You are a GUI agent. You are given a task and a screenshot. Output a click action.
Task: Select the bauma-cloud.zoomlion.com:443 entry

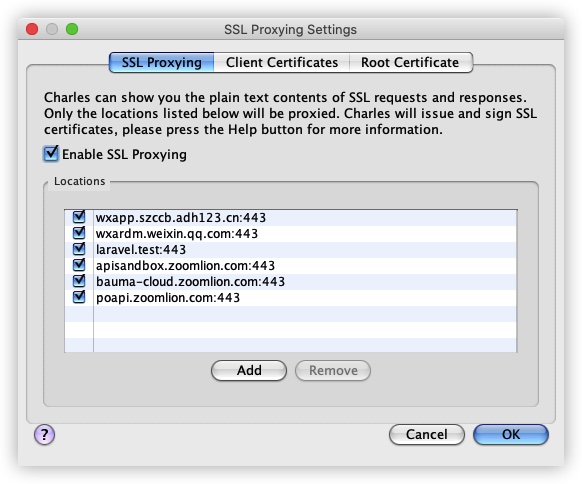click(190, 282)
